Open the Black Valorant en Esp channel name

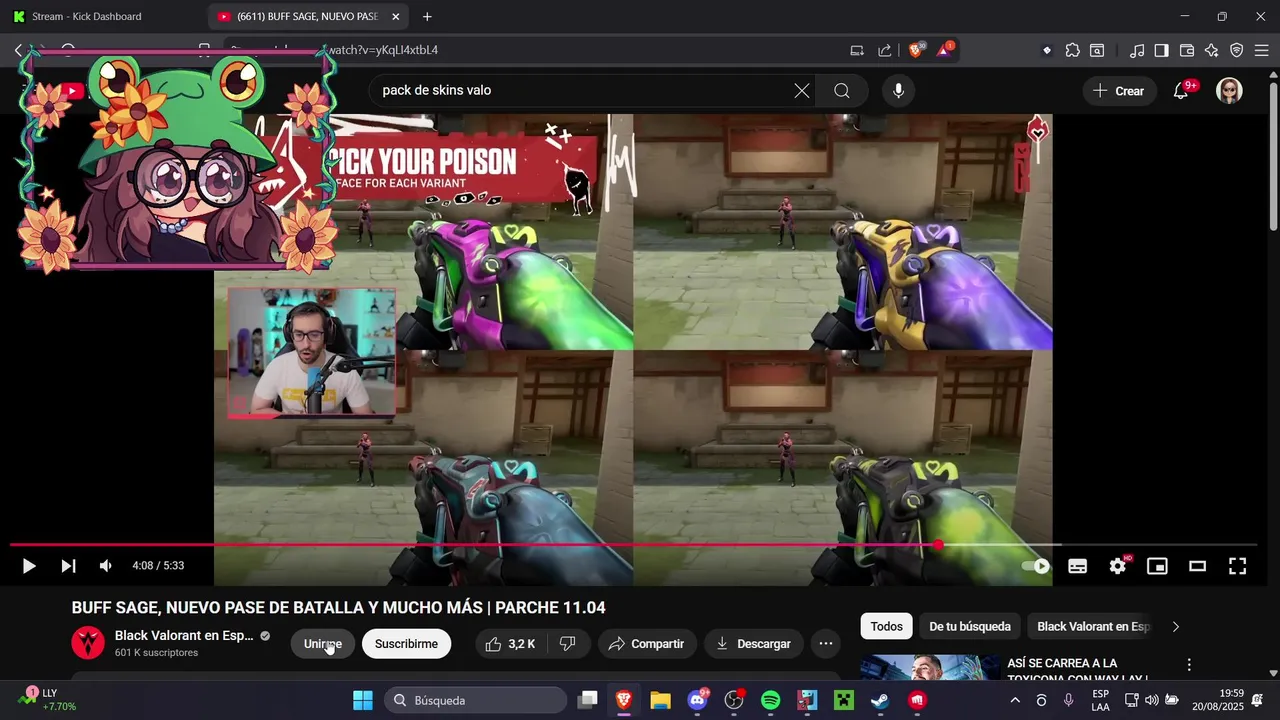tap(184, 636)
